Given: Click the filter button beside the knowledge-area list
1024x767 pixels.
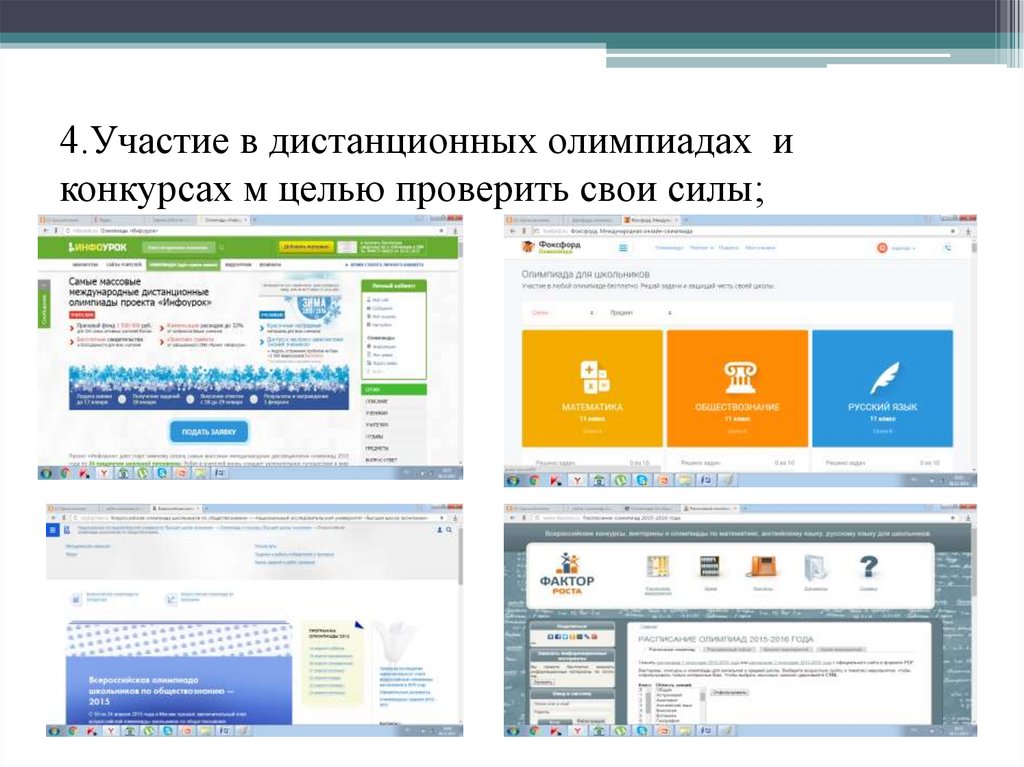Looking at the screenshot, I should 729,692.
